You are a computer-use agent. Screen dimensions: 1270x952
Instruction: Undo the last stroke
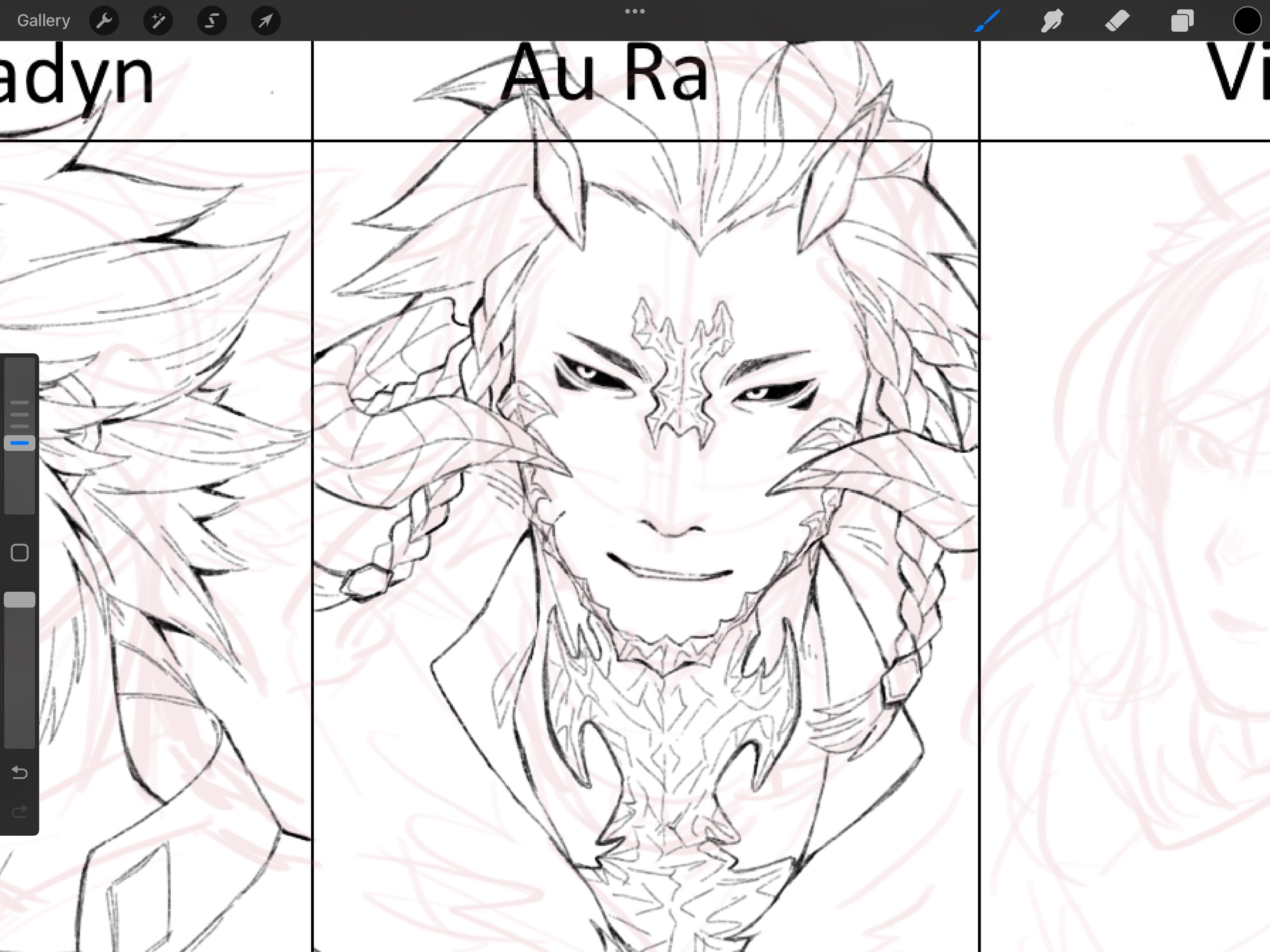20,772
